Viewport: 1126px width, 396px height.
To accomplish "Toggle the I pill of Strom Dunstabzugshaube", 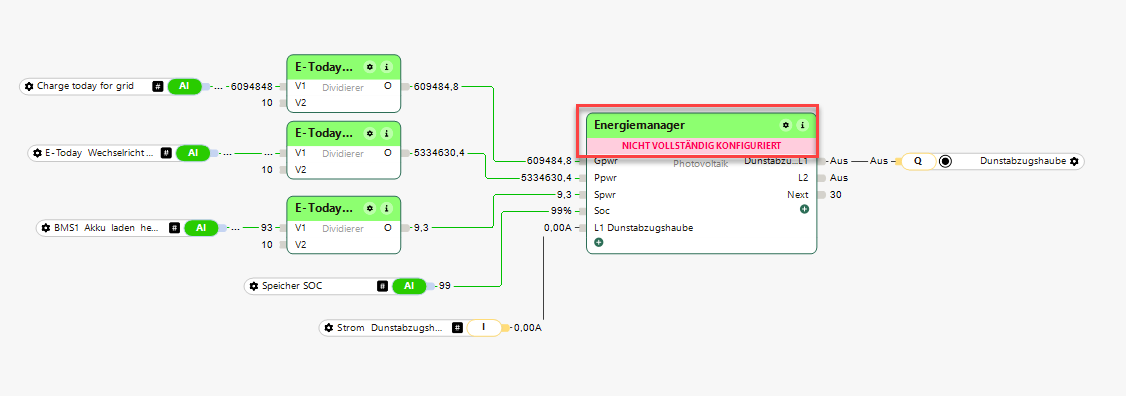I will tap(483, 328).
